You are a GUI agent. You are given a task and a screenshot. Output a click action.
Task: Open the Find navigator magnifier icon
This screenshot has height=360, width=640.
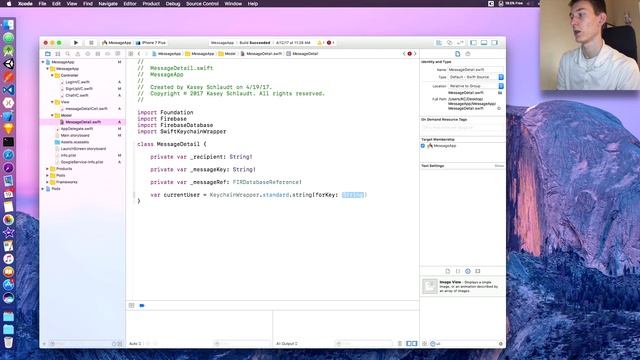(68, 54)
